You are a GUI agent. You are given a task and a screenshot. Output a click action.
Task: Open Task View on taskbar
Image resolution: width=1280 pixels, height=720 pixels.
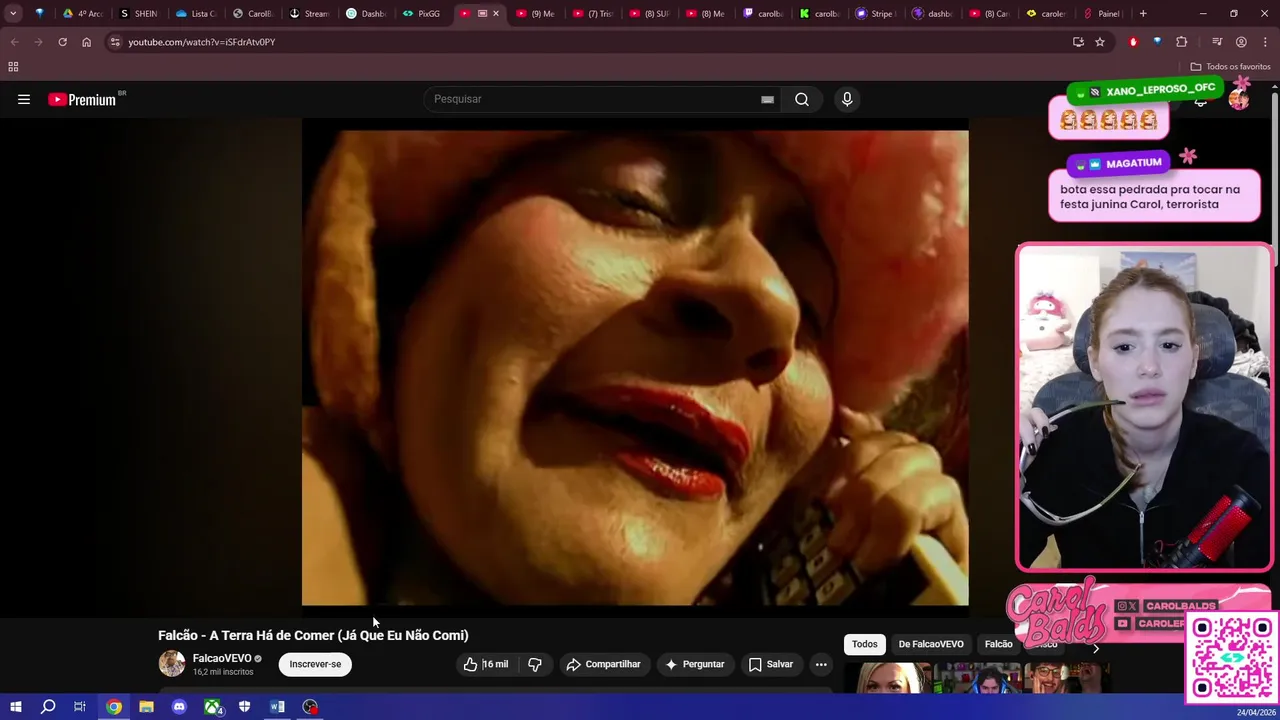point(80,707)
